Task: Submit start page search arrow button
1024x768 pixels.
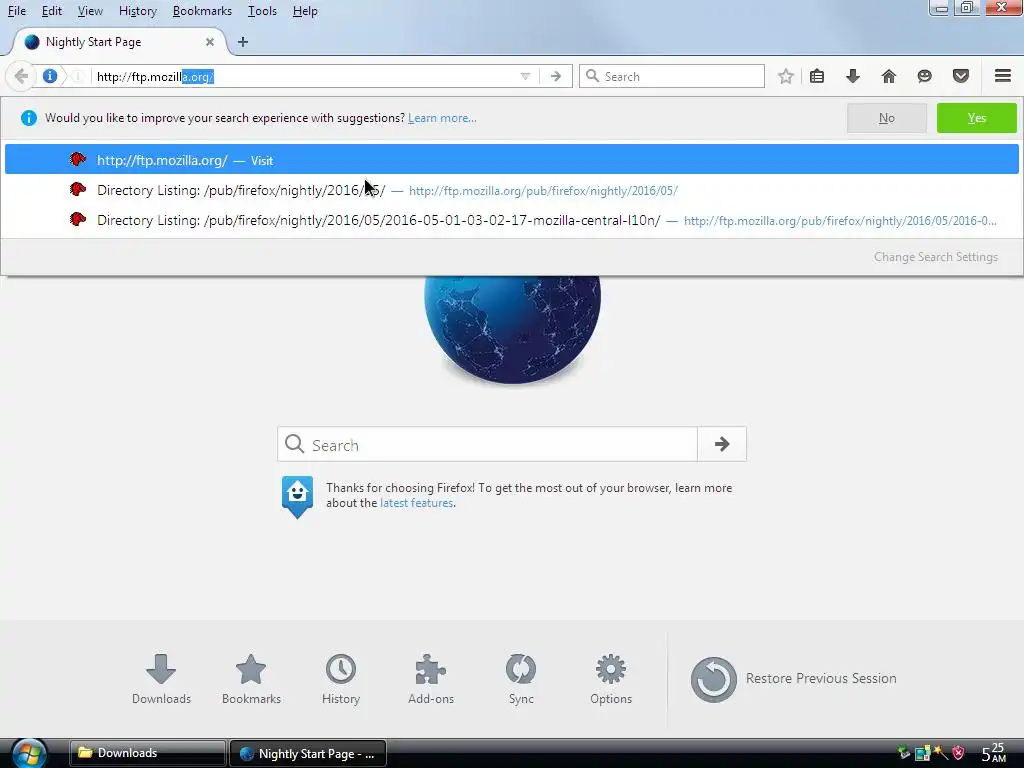Action: pyautogui.click(x=722, y=444)
